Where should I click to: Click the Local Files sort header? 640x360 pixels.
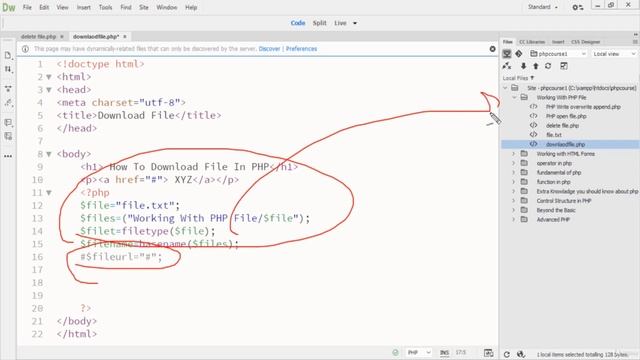518,78
